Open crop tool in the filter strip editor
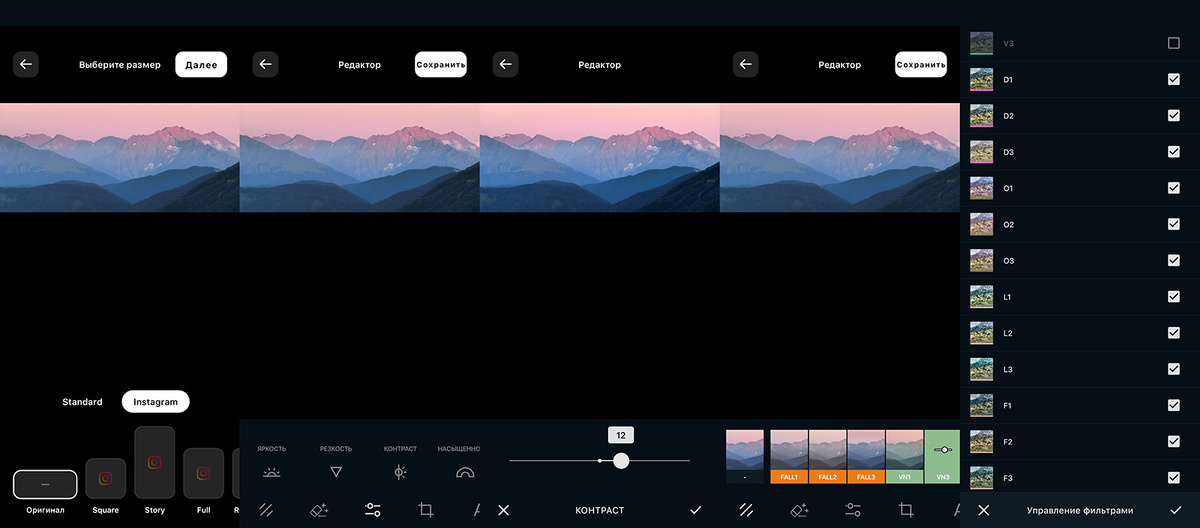This screenshot has width=1200, height=528. pyautogui.click(x=906, y=510)
